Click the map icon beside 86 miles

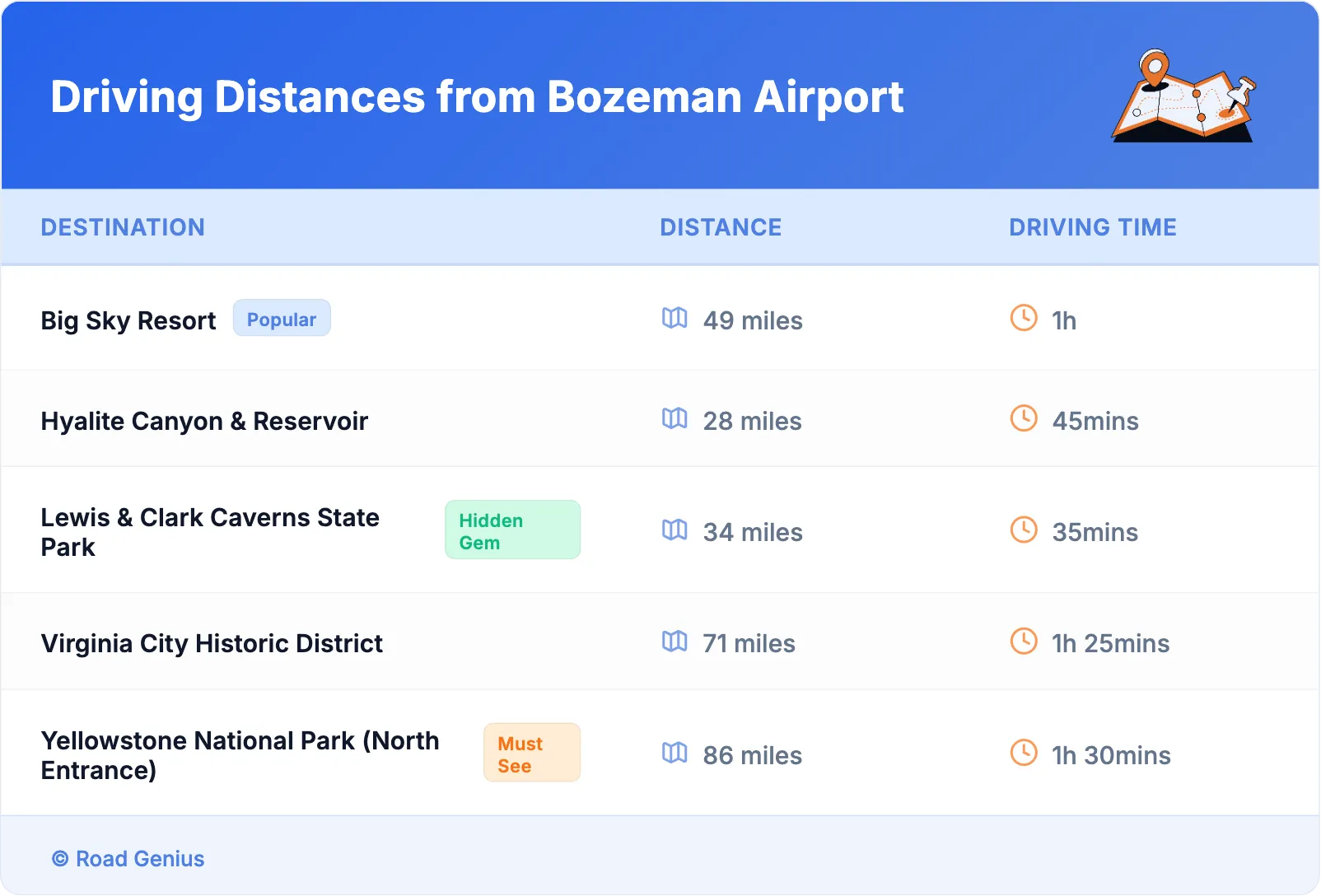tap(675, 753)
